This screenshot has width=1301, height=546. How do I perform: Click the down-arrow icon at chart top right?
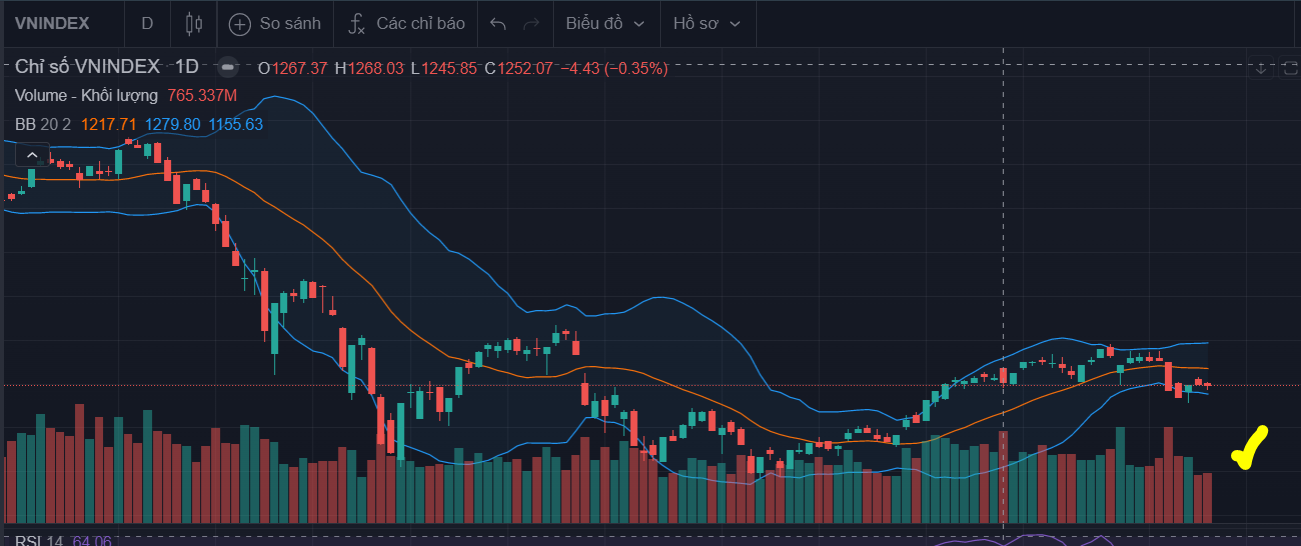pos(1261,68)
